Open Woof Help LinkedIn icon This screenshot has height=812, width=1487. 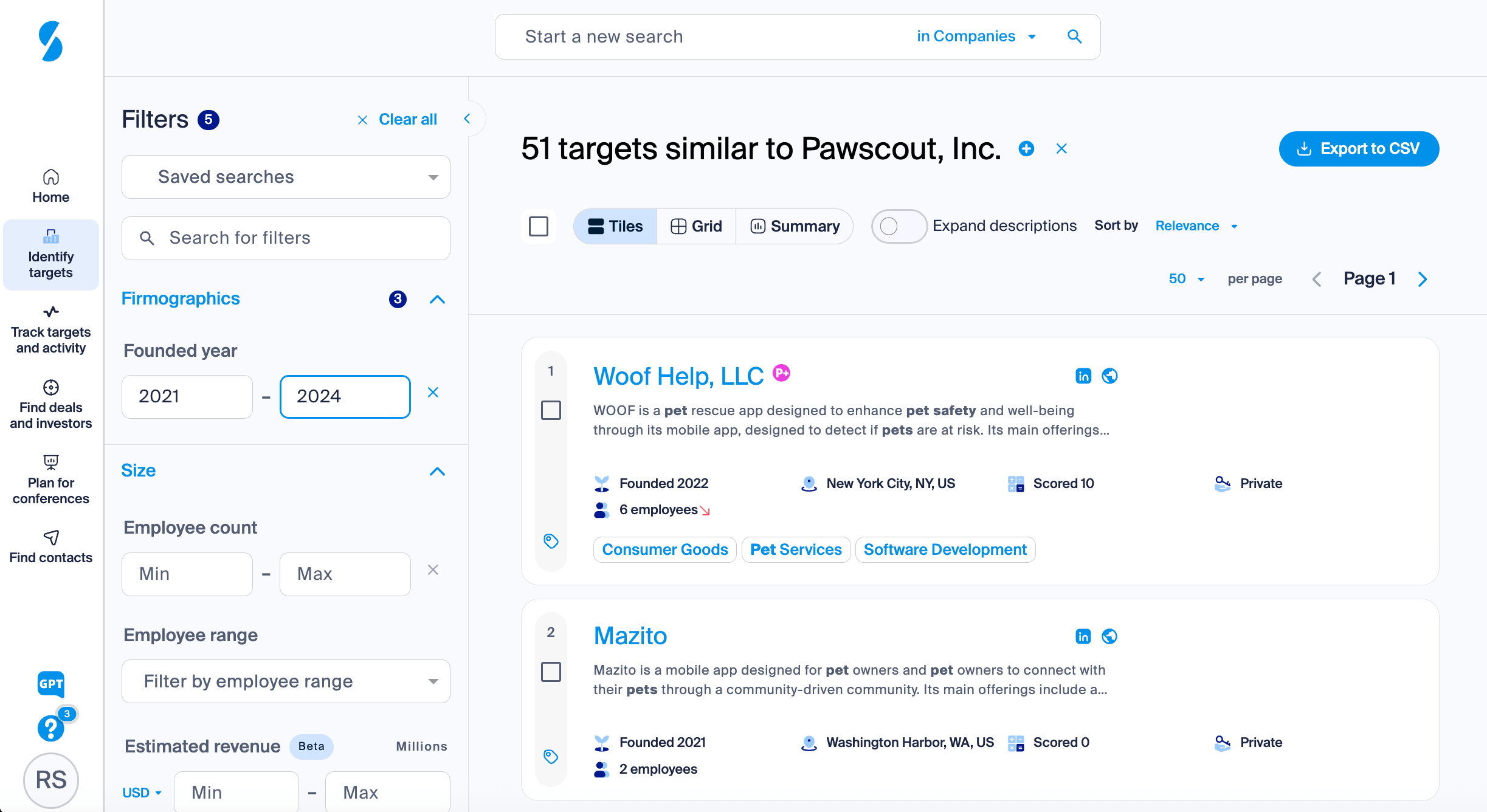[x=1083, y=376]
